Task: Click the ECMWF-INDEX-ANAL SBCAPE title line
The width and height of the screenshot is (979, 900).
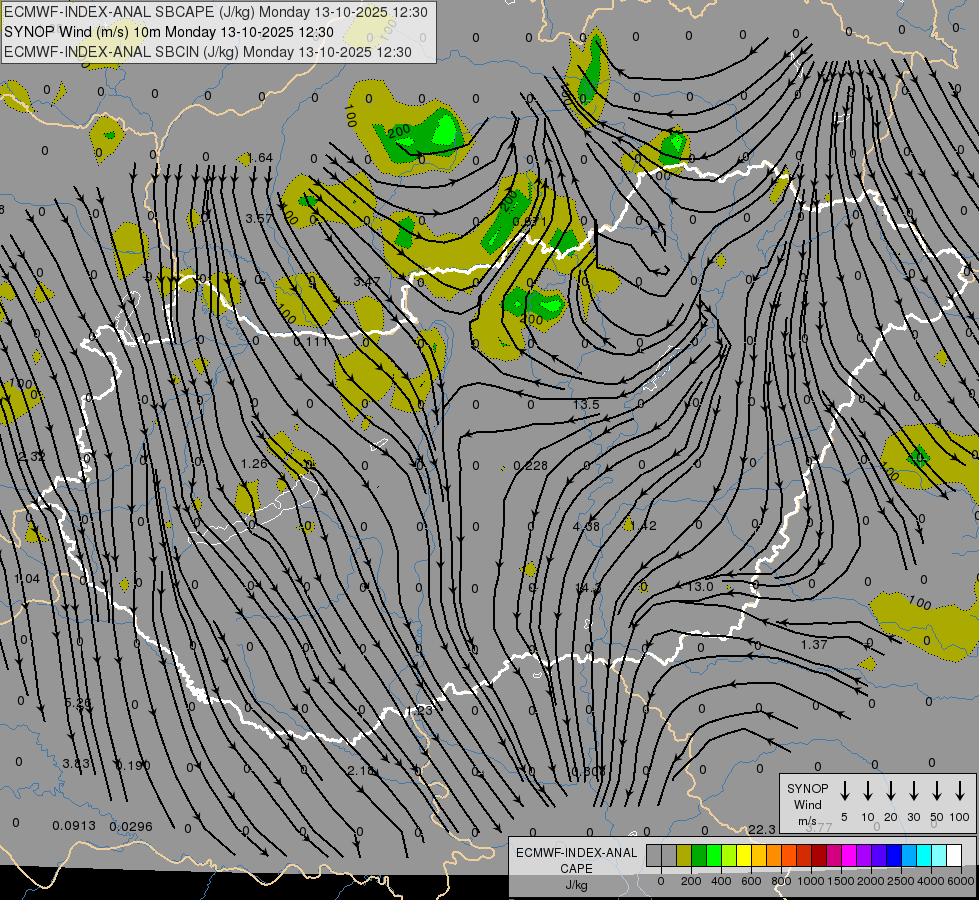Action: click(x=215, y=12)
